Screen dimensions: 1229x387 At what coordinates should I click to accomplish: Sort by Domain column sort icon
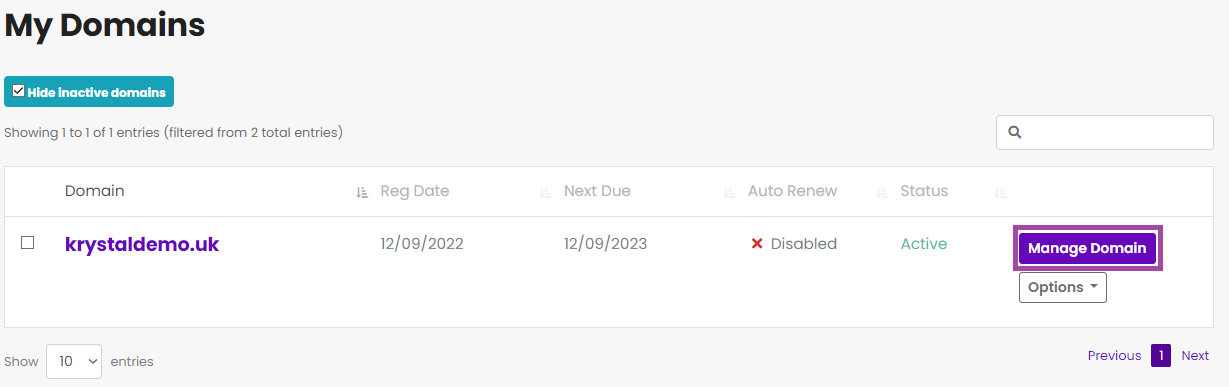click(362, 192)
